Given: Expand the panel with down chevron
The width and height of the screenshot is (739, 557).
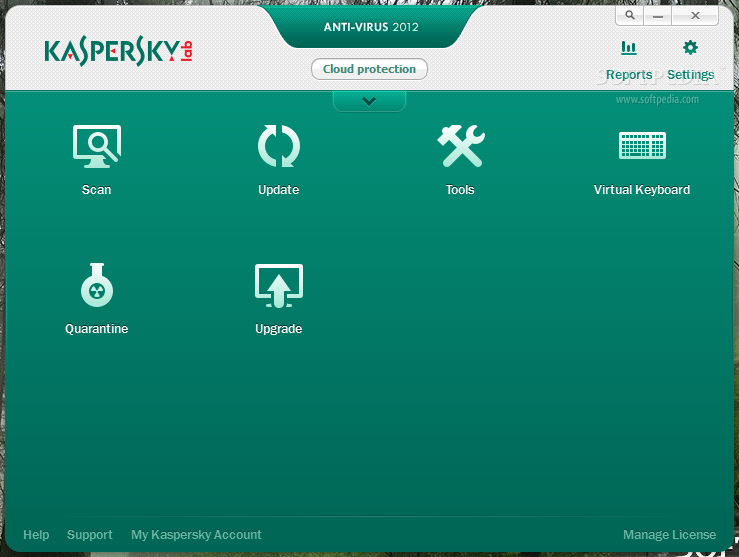Looking at the screenshot, I should pyautogui.click(x=369, y=101).
